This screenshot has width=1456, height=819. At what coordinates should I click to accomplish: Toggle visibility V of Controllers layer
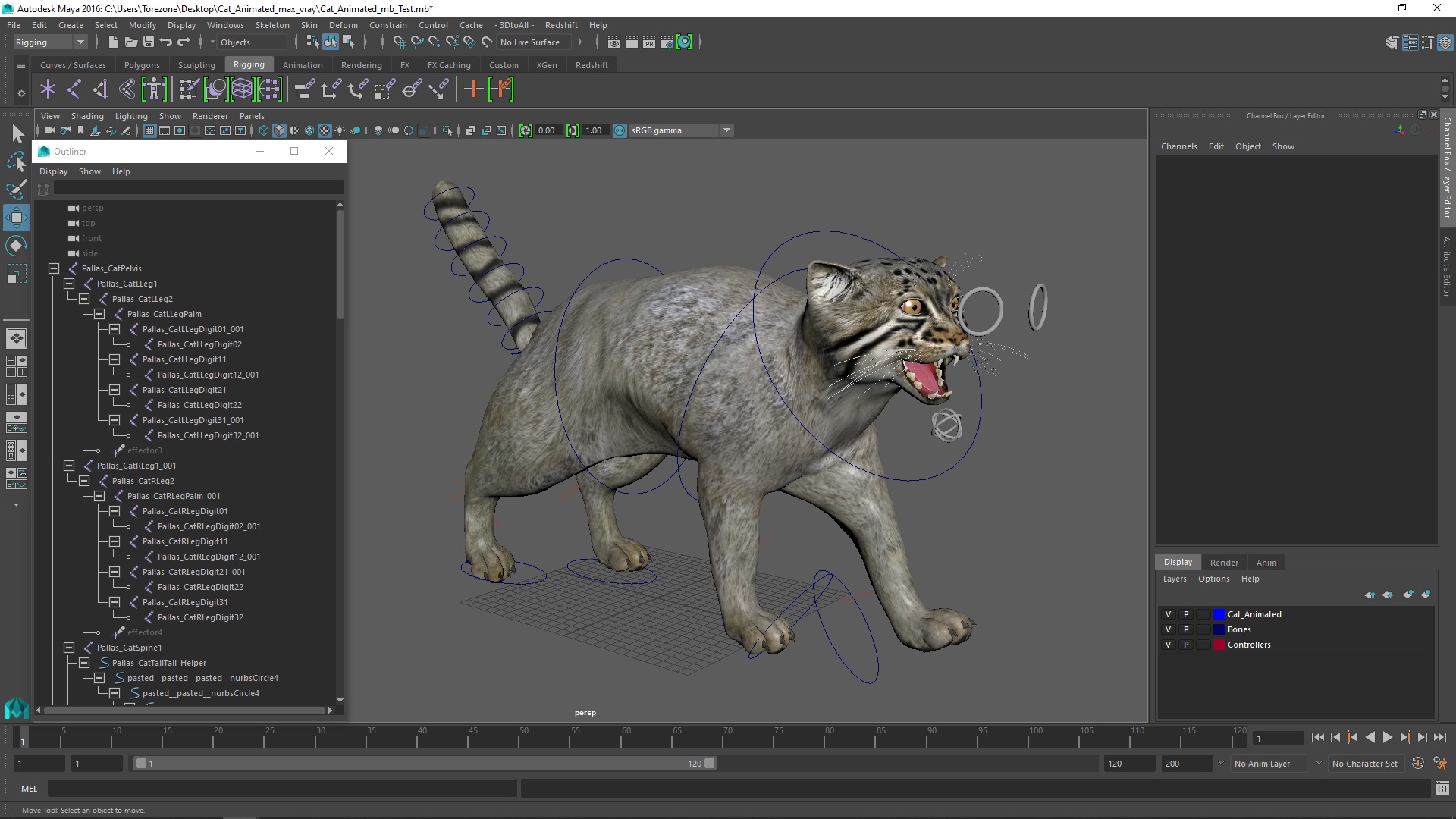[x=1168, y=645]
